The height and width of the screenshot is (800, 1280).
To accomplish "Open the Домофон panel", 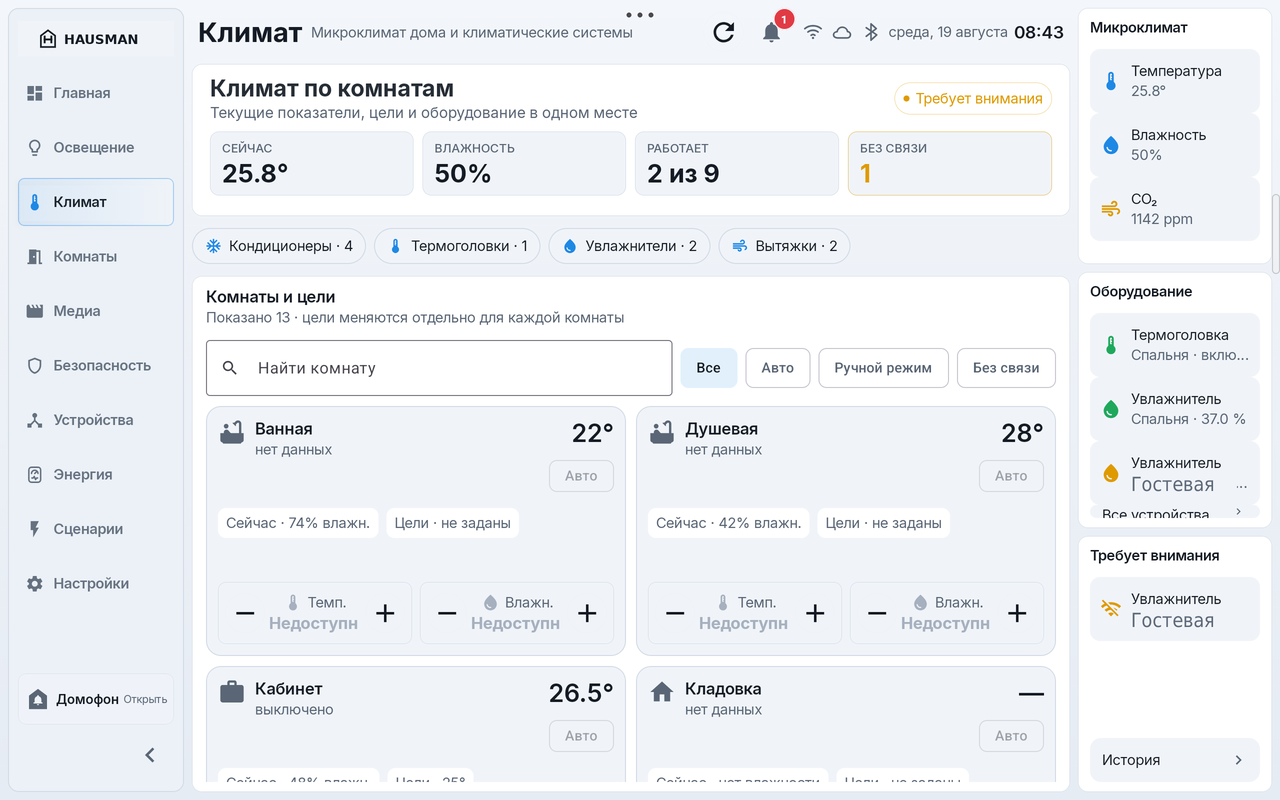I will pyautogui.click(x=96, y=699).
